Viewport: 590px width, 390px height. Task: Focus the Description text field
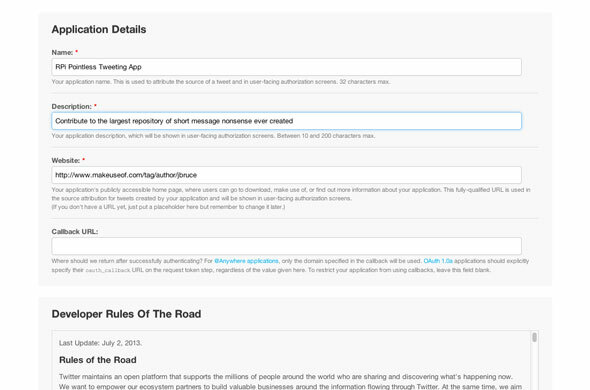[286, 121]
